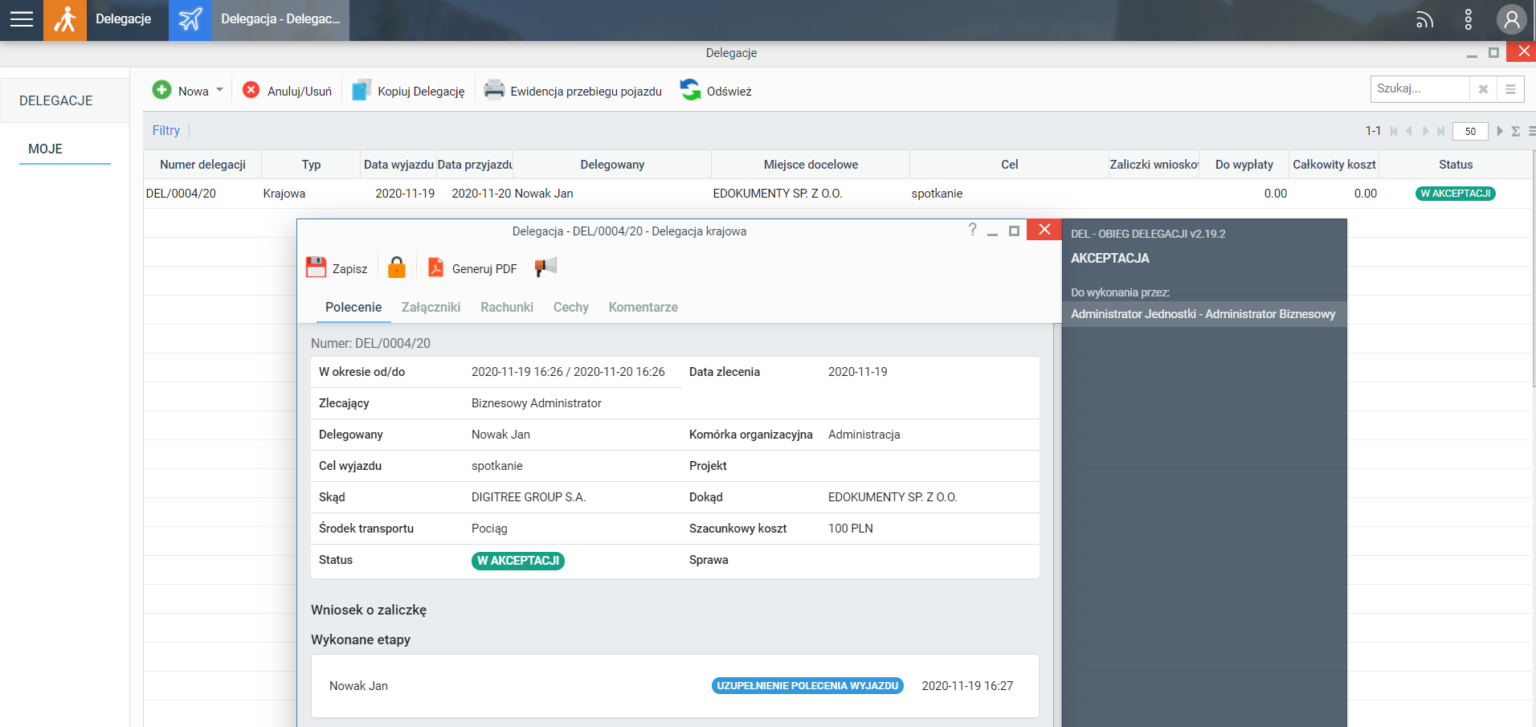The width and height of the screenshot is (1536, 727).
Task: Click Biznesowy Administrator Zlecający value
Action: pyautogui.click(x=537, y=403)
